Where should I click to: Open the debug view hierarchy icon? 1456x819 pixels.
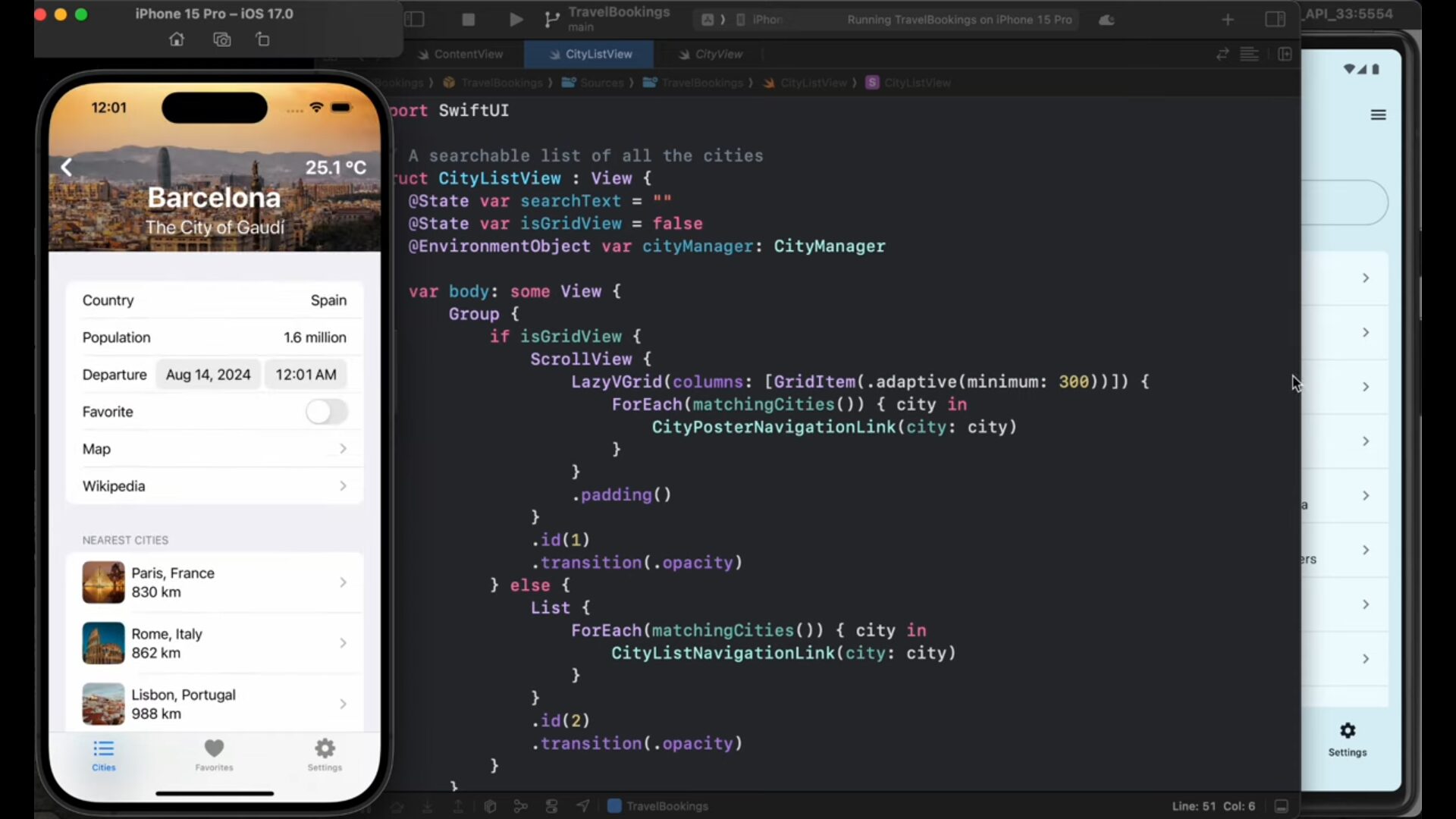click(490, 806)
